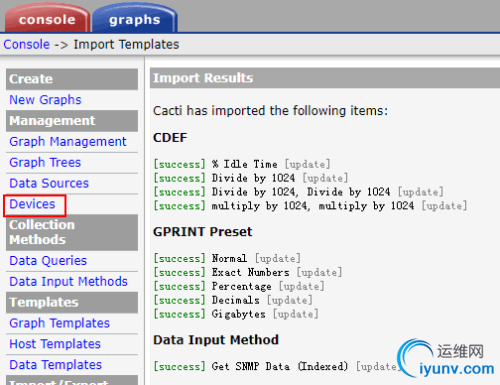Open the Devices page
The height and width of the screenshot is (385, 500).
tap(32, 204)
